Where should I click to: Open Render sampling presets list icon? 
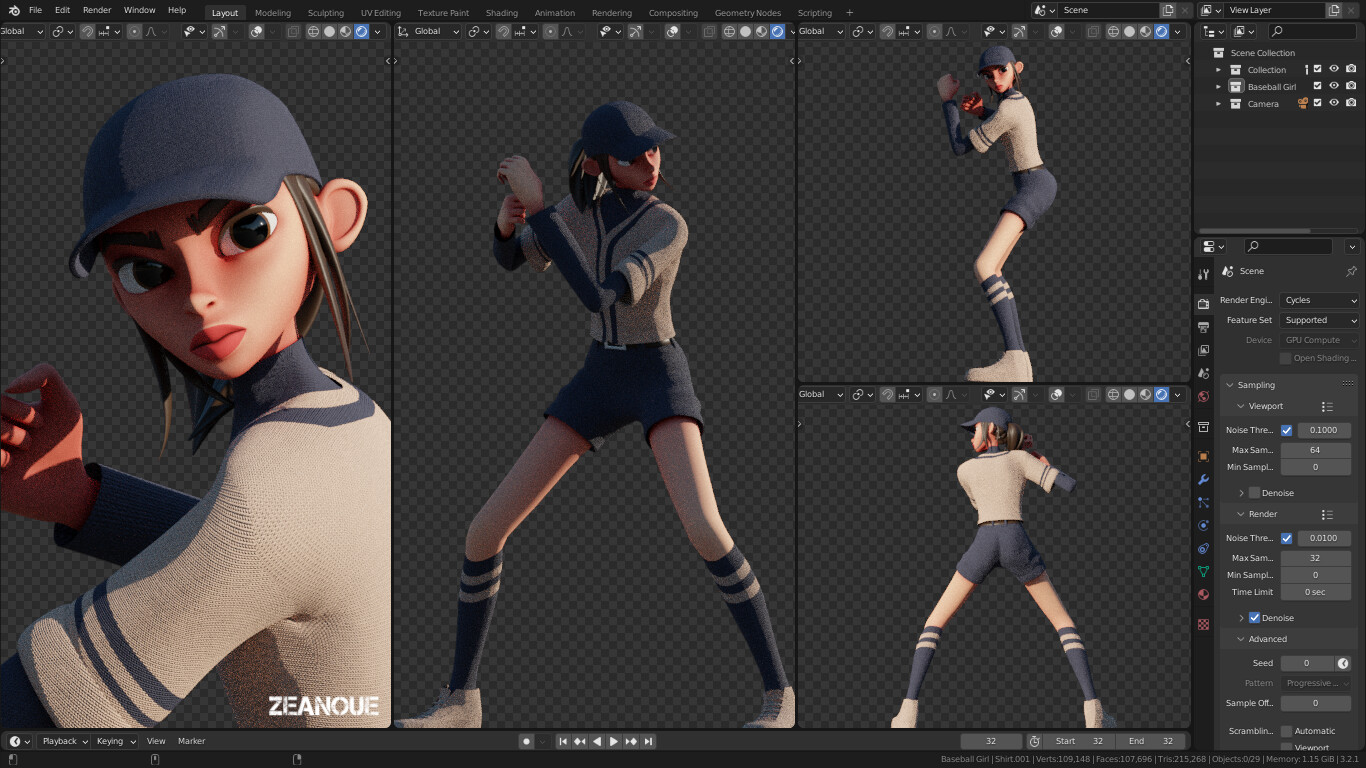1327,515
